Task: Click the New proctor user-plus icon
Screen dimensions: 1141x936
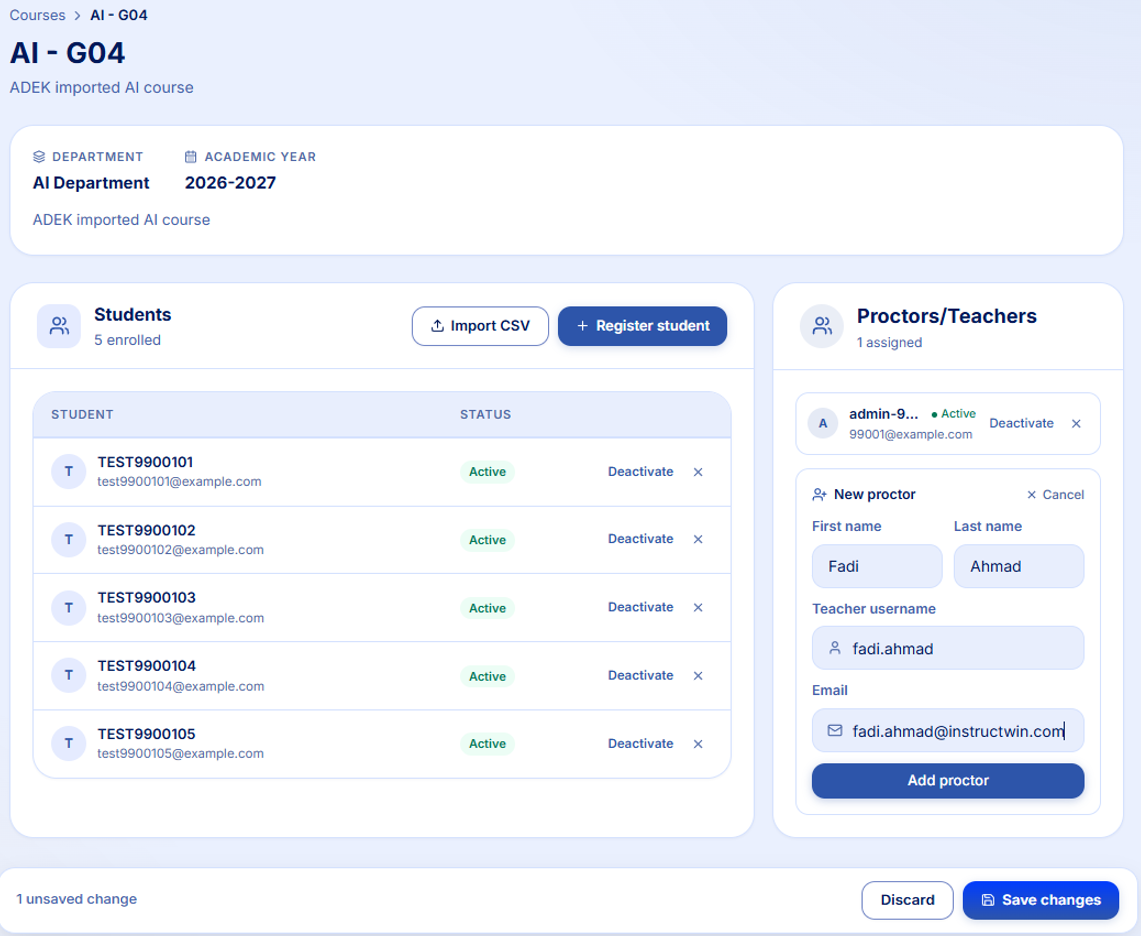Action: [819, 495]
